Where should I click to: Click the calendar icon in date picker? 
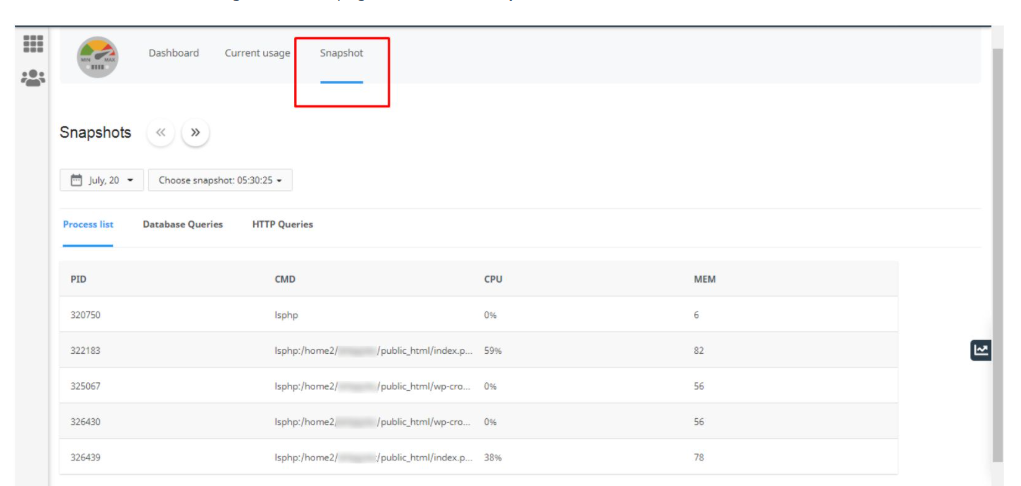point(76,181)
